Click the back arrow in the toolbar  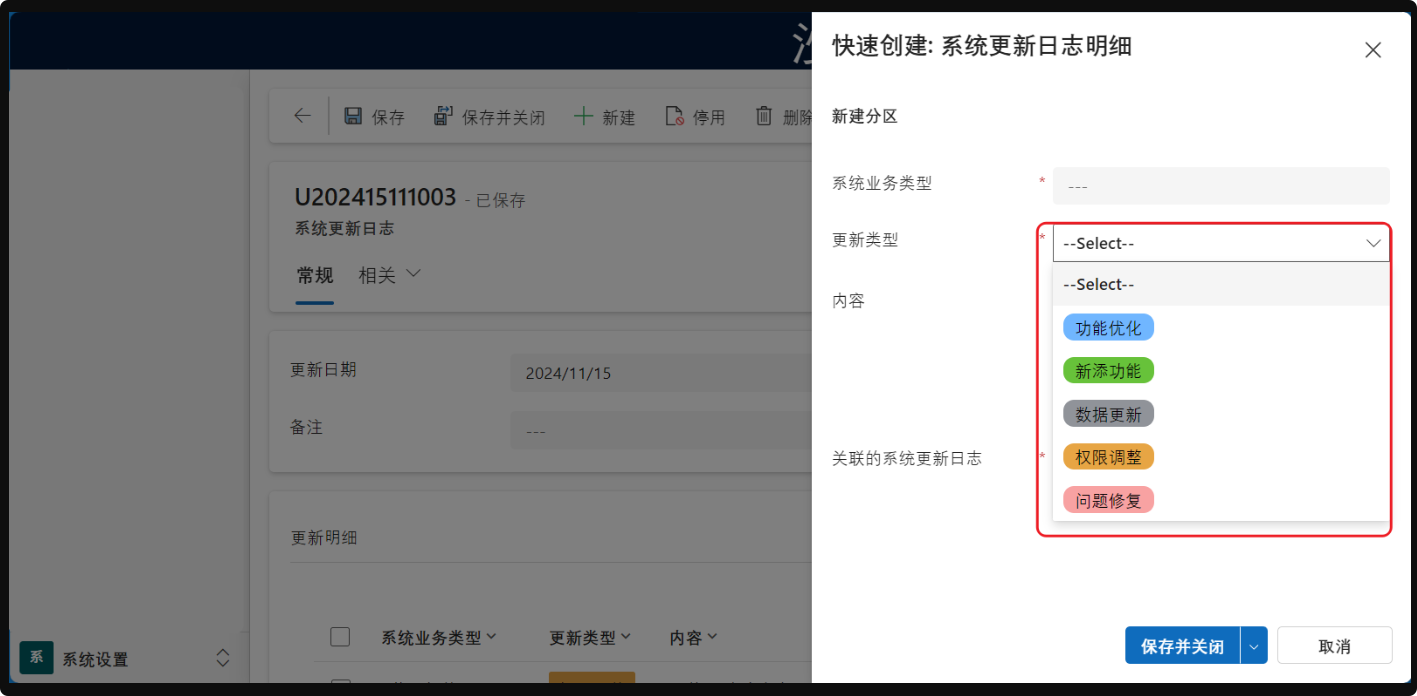(x=302, y=116)
